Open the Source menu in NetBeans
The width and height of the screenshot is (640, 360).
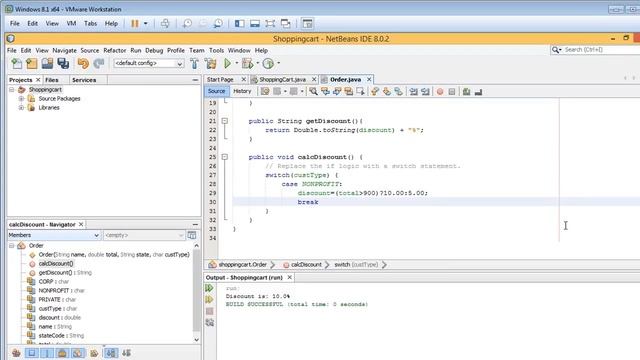90,50
